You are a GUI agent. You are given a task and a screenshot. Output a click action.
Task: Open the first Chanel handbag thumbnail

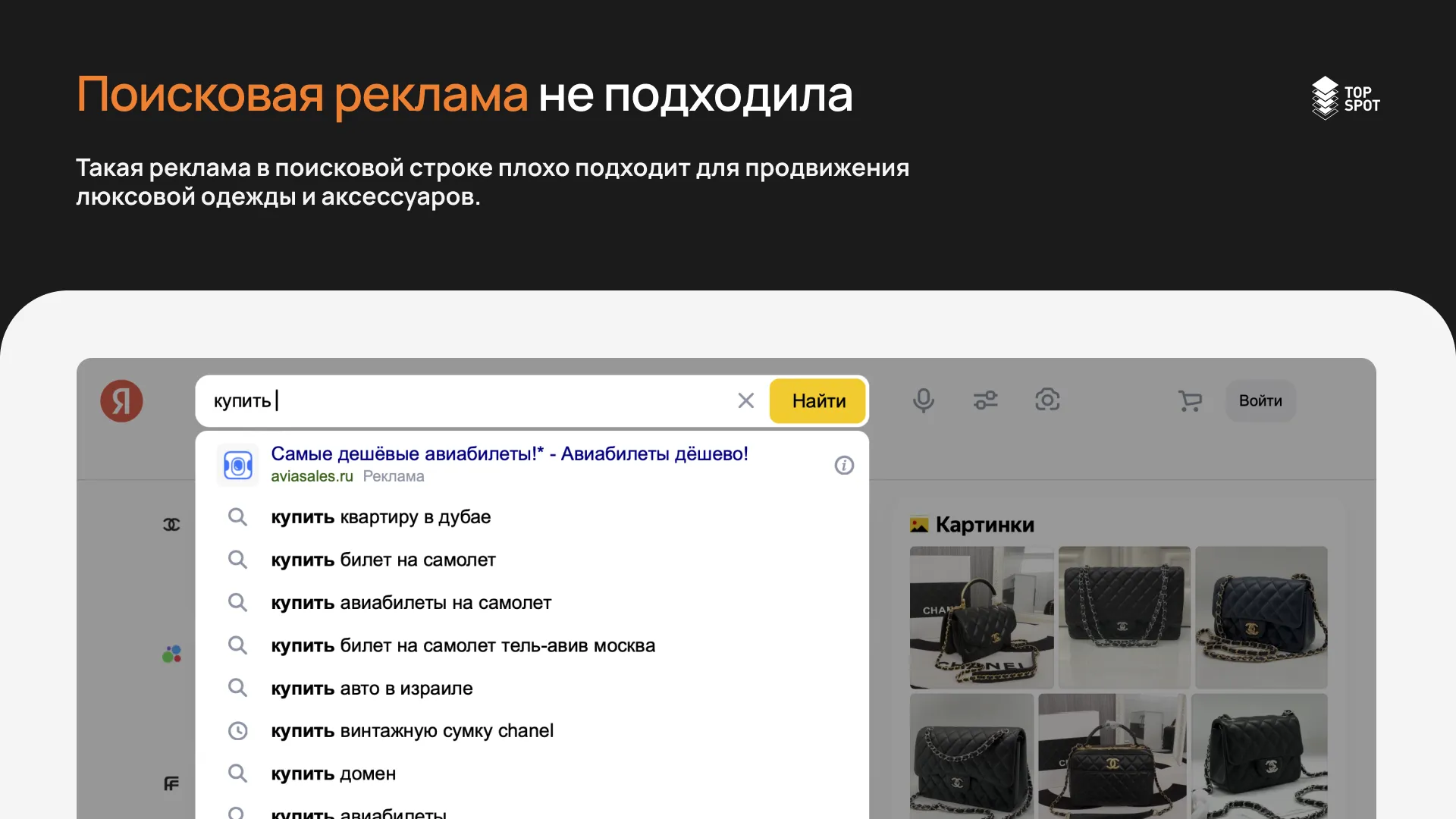(981, 618)
